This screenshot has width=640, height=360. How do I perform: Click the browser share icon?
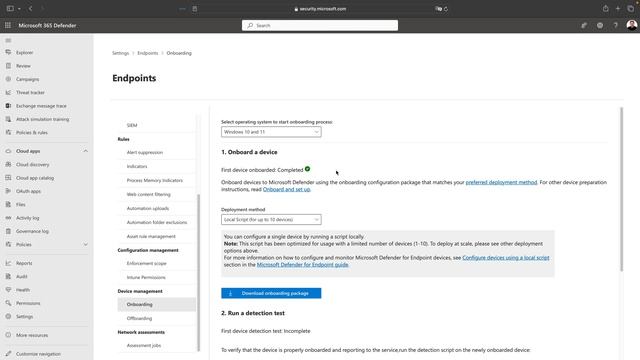point(605,9)
